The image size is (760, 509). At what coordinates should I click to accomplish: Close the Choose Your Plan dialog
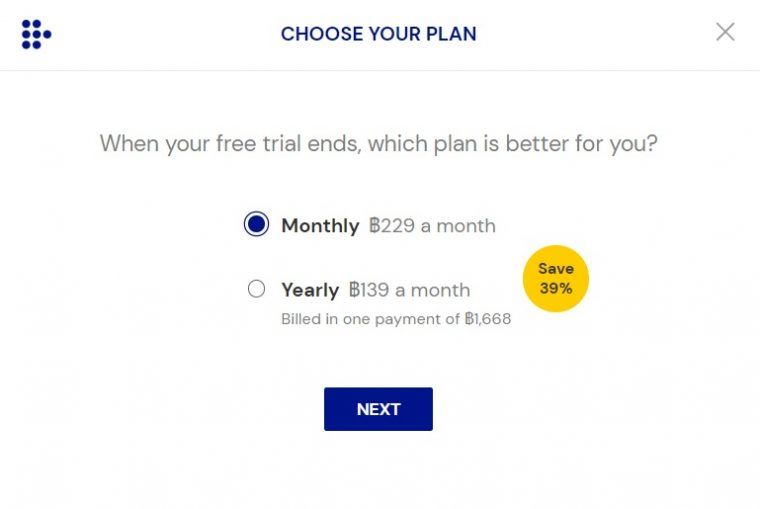coord(725,32)
